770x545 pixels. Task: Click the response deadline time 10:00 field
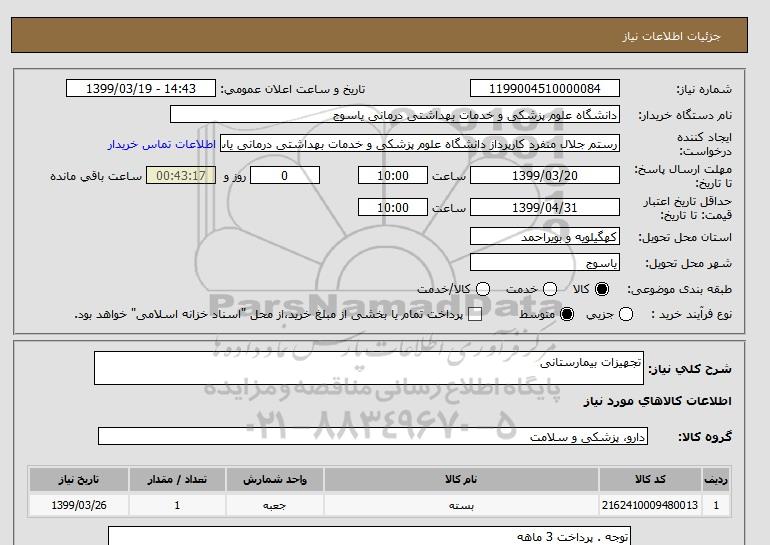(393, 175)
